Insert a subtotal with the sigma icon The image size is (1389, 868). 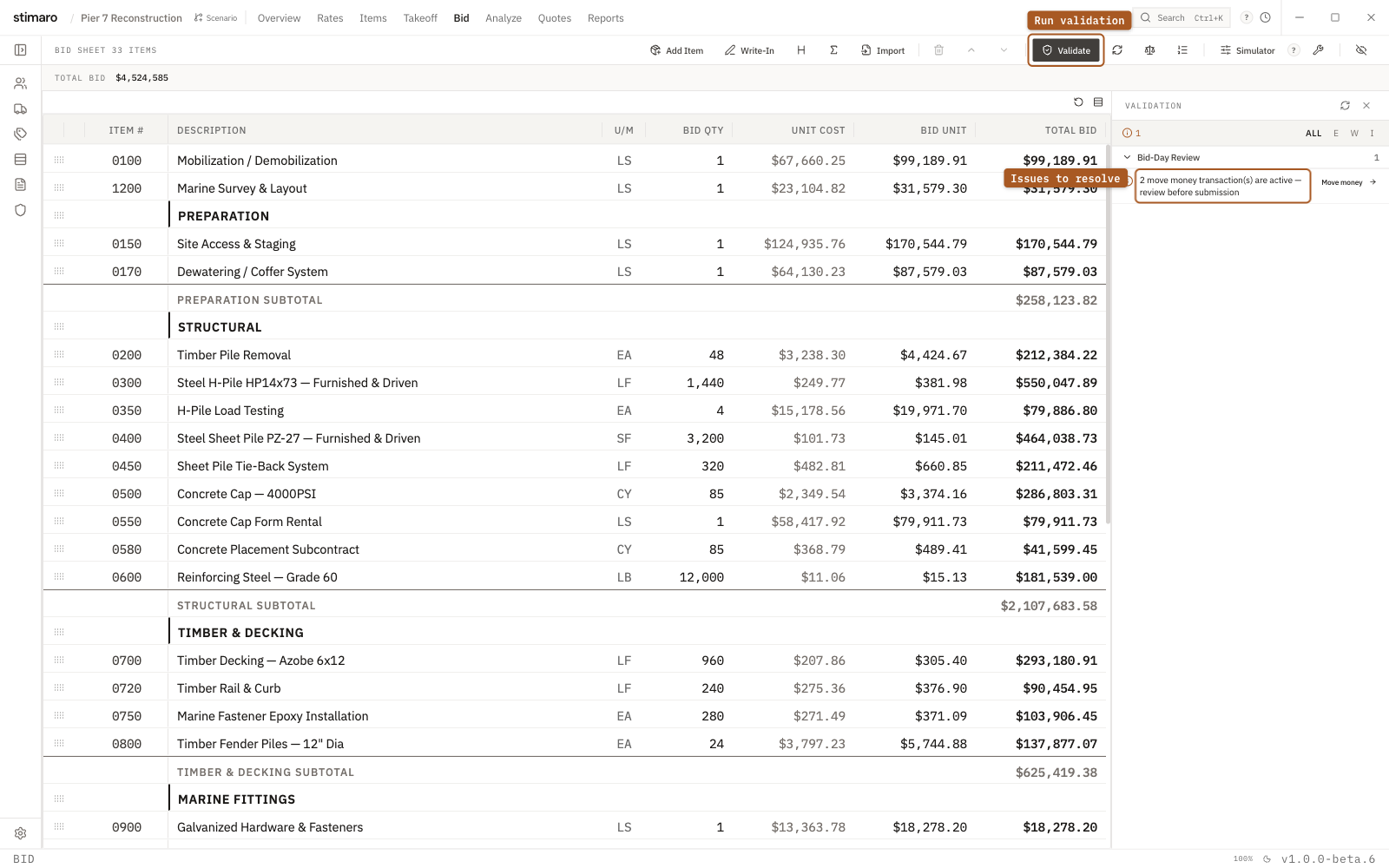click(x=833, y=50)
